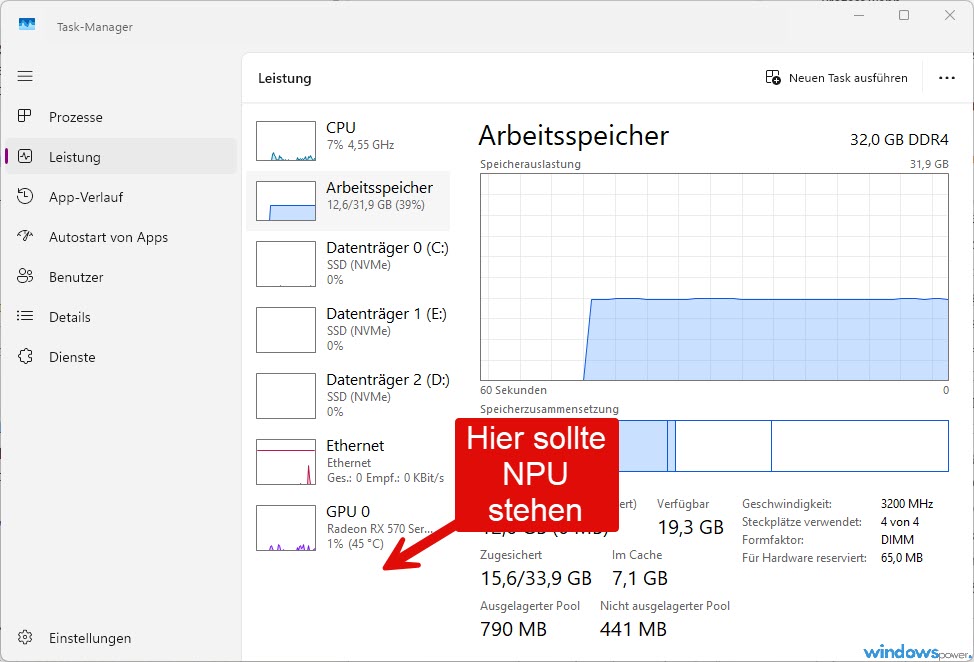Open the Details page
This screenshot has height=662, width=974.
[x=121, y=317]
